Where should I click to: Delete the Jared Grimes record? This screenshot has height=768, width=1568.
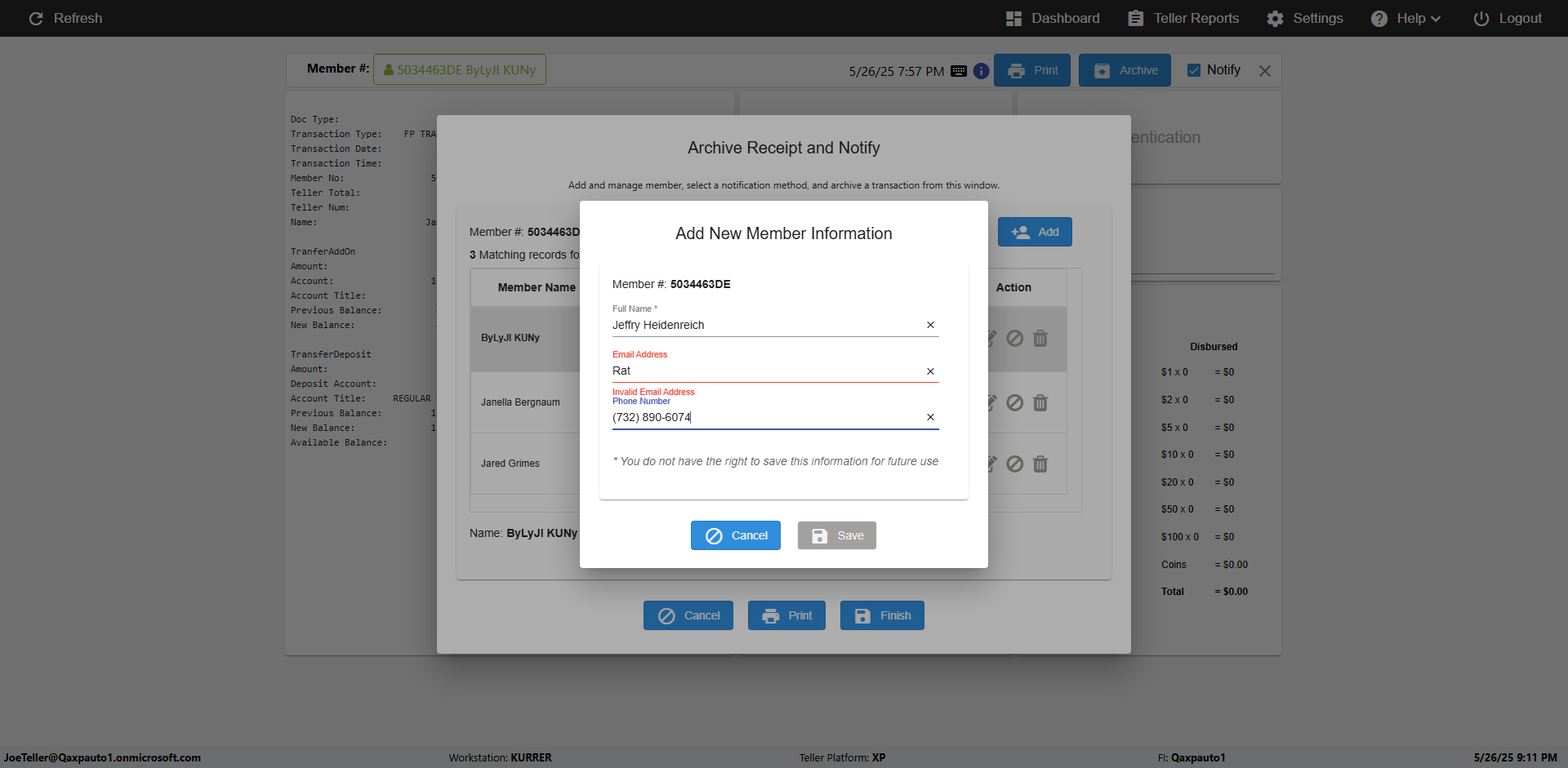pyautogui.click(x=1040, y=464)
